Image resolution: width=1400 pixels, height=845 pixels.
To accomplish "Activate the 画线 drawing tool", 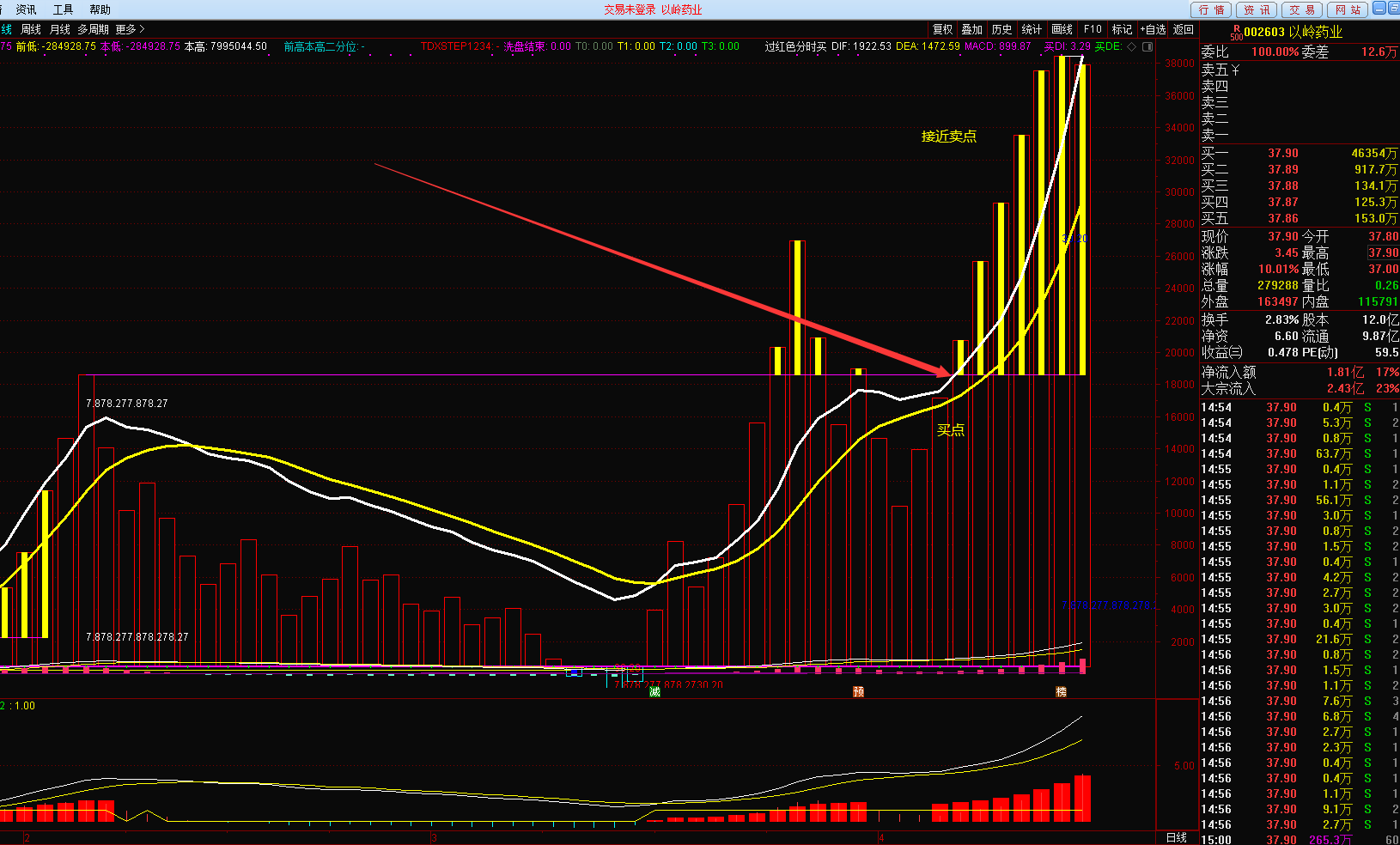I will (x=1062, y=29).
